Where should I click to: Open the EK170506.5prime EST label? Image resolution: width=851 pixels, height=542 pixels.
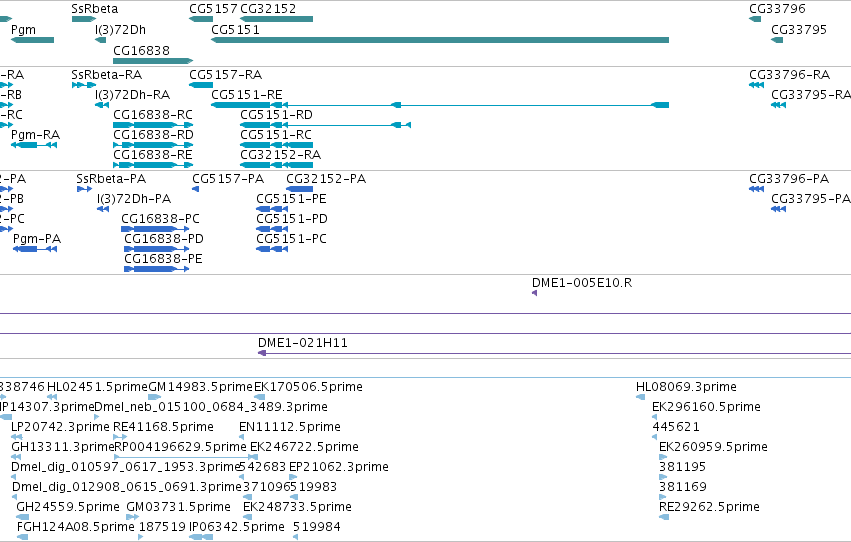308,387
